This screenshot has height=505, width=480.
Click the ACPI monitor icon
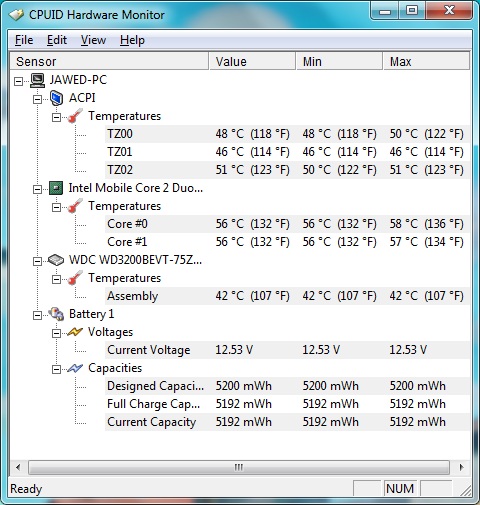[x=56, y=98]
